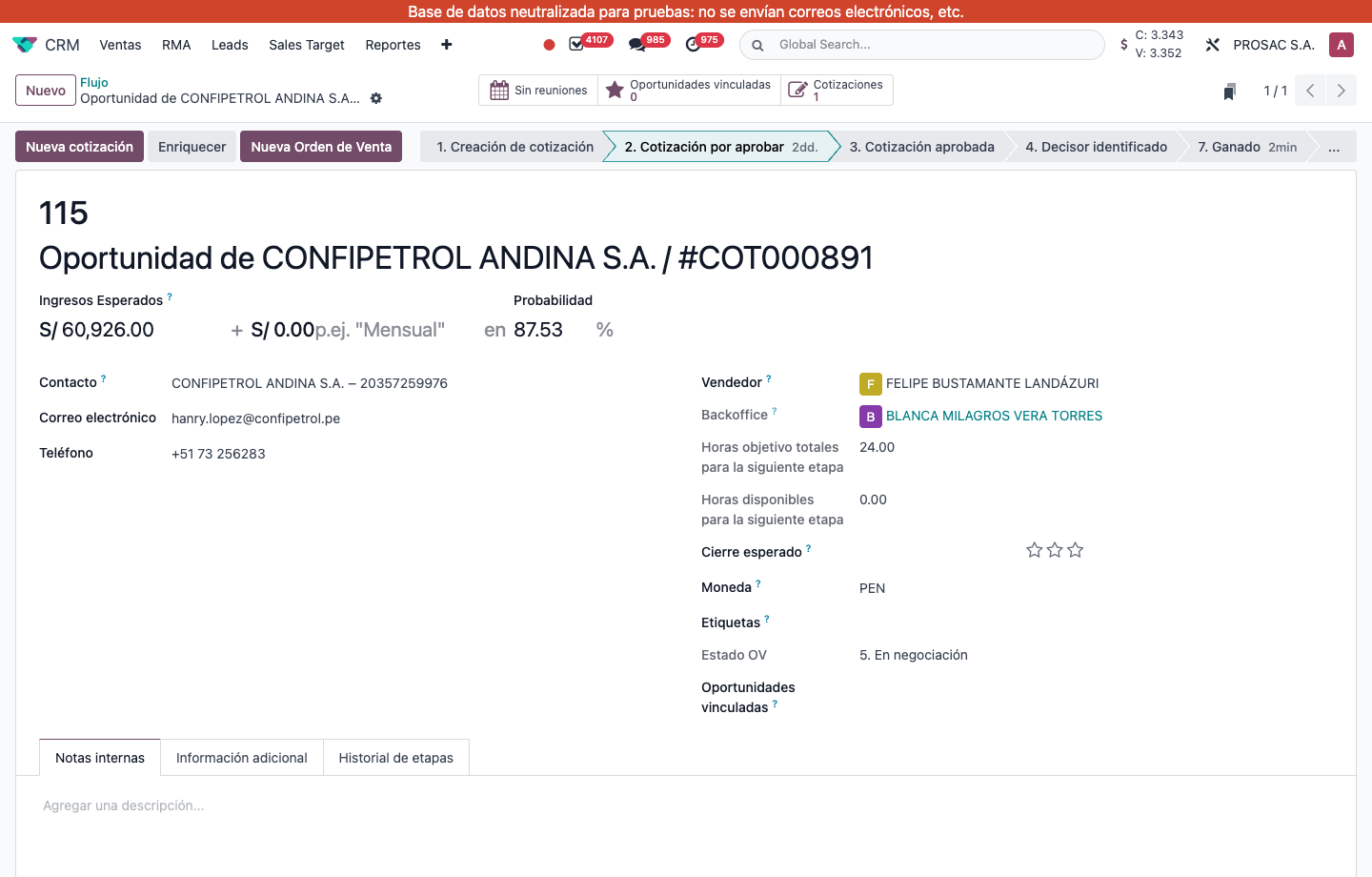Click help tooltip beside Contacto label

tap(103, 378)
